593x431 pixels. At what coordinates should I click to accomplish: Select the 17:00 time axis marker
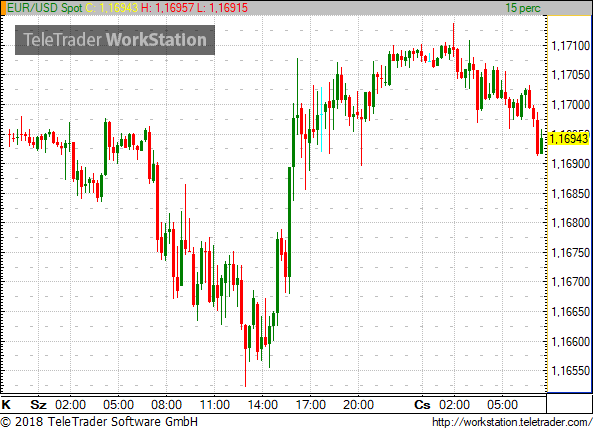click(310, 405)
